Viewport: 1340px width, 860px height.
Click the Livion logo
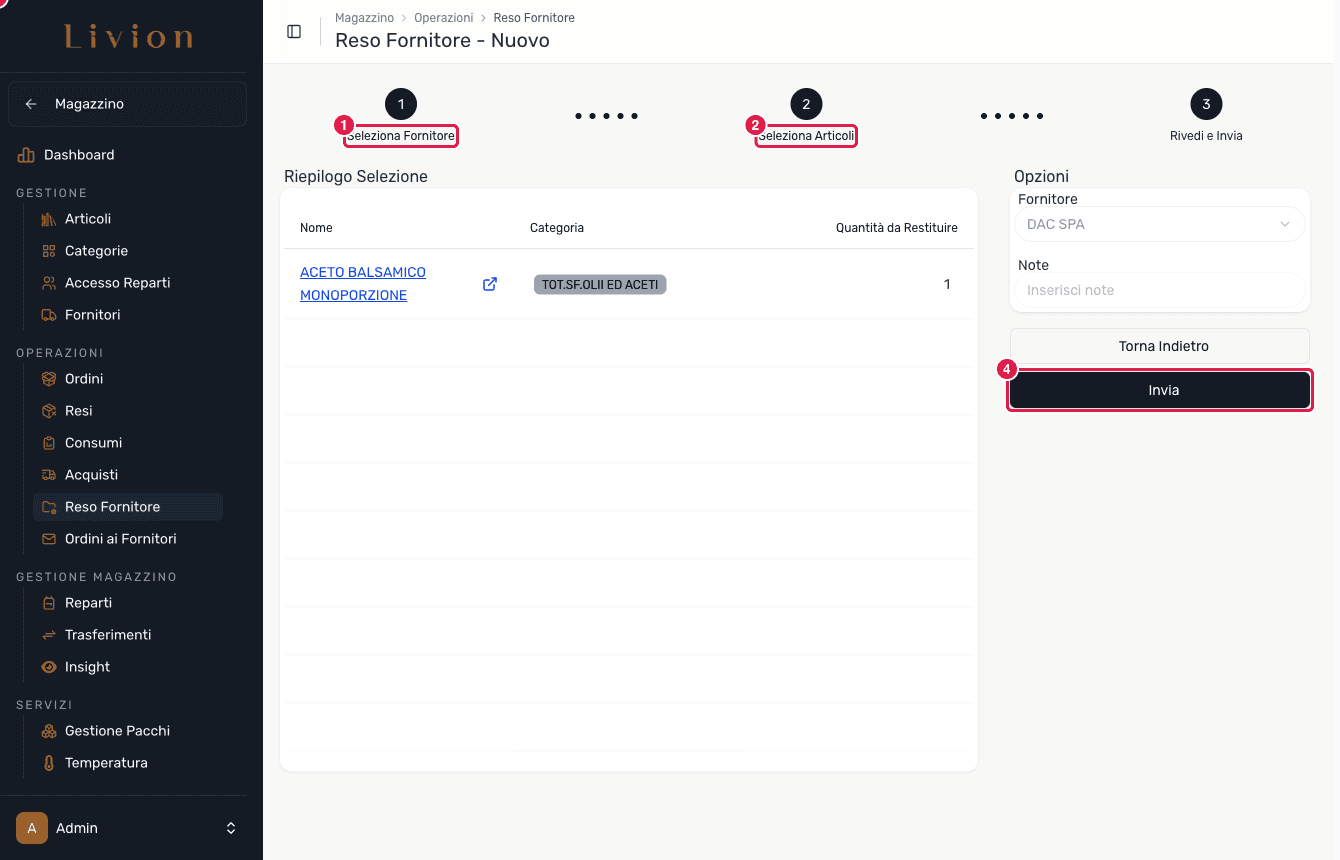click(x=129, y=37)
